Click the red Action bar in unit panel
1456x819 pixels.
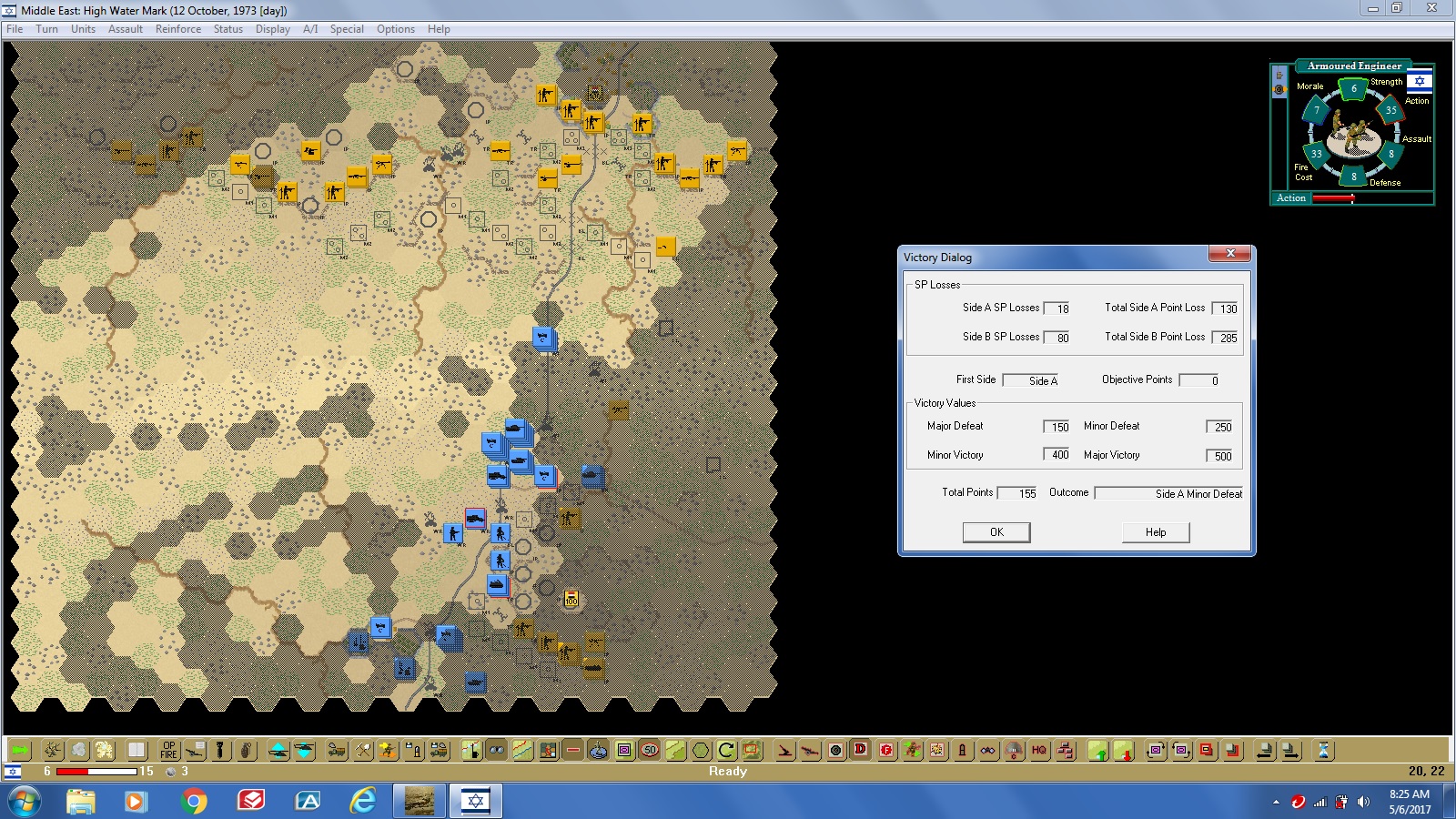tap(1333, 198)
